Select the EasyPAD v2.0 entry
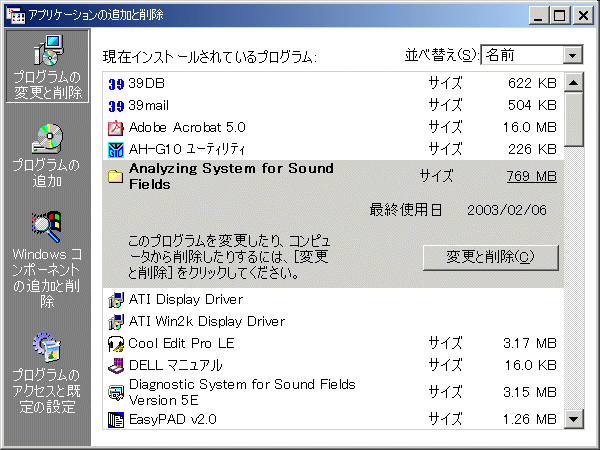Viewport: 600px width, 450px height. coord(333,419)
